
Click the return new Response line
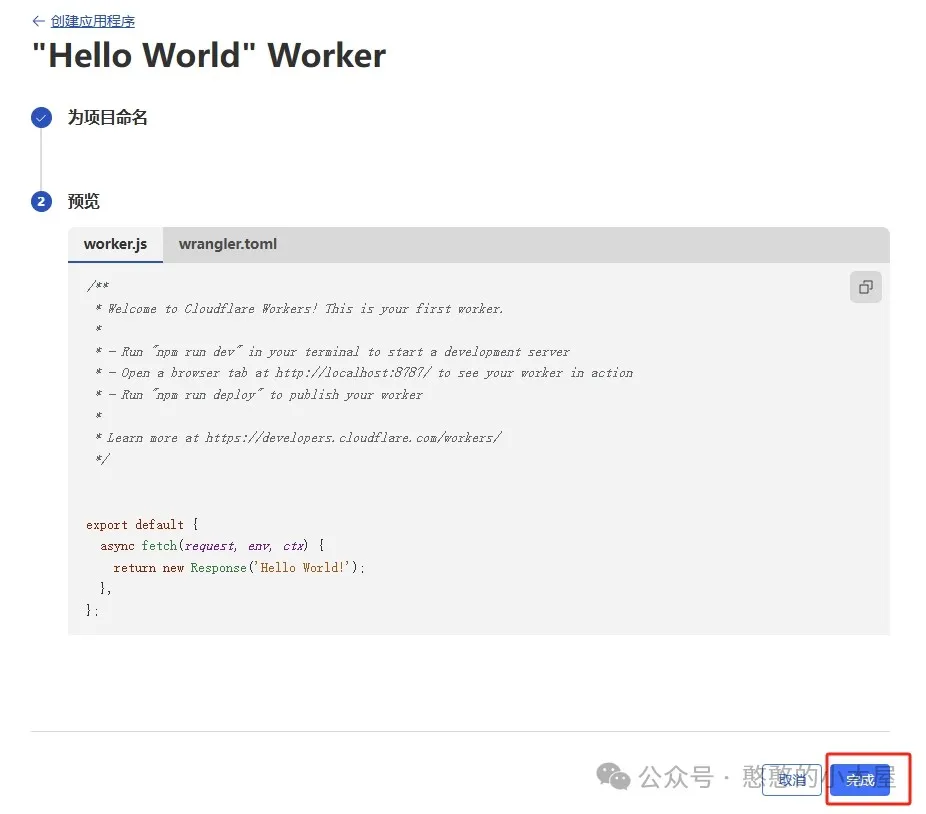[x=239, y=567]
